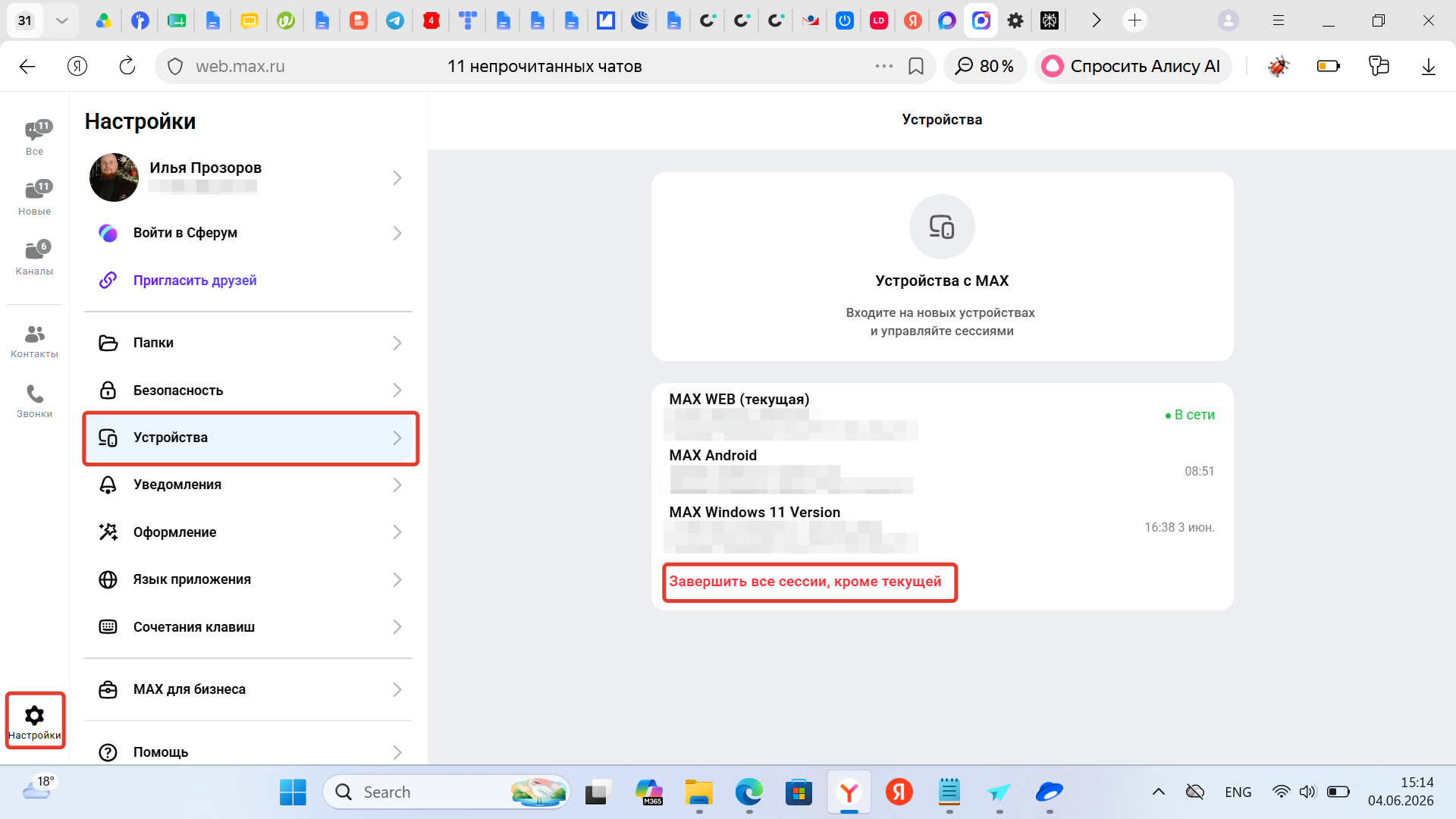Show hidden system tray icons
The width and height of the screenshot is (1456, 819).
coord(1159,792)
